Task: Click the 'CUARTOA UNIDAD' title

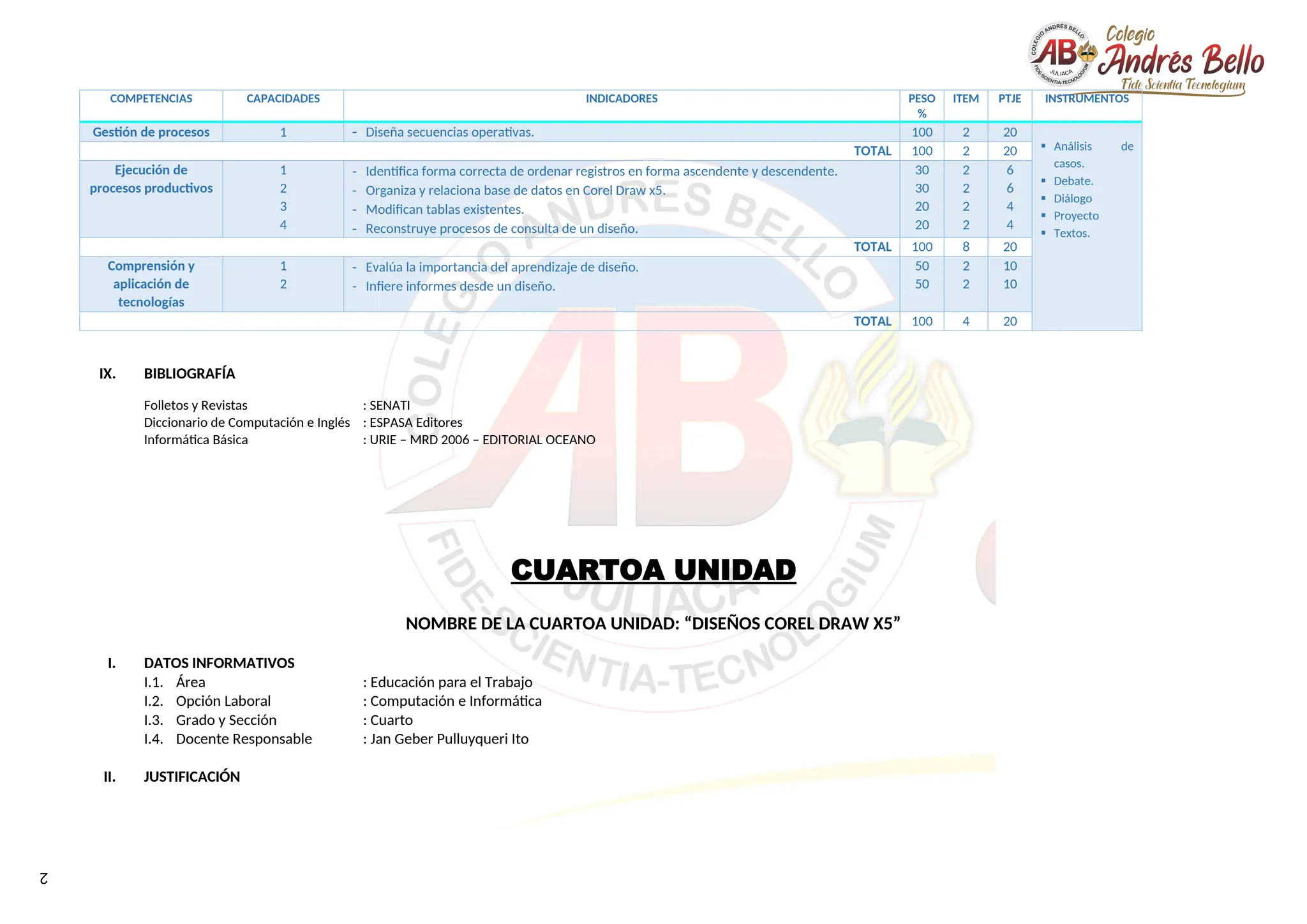Action: [653, 570]
